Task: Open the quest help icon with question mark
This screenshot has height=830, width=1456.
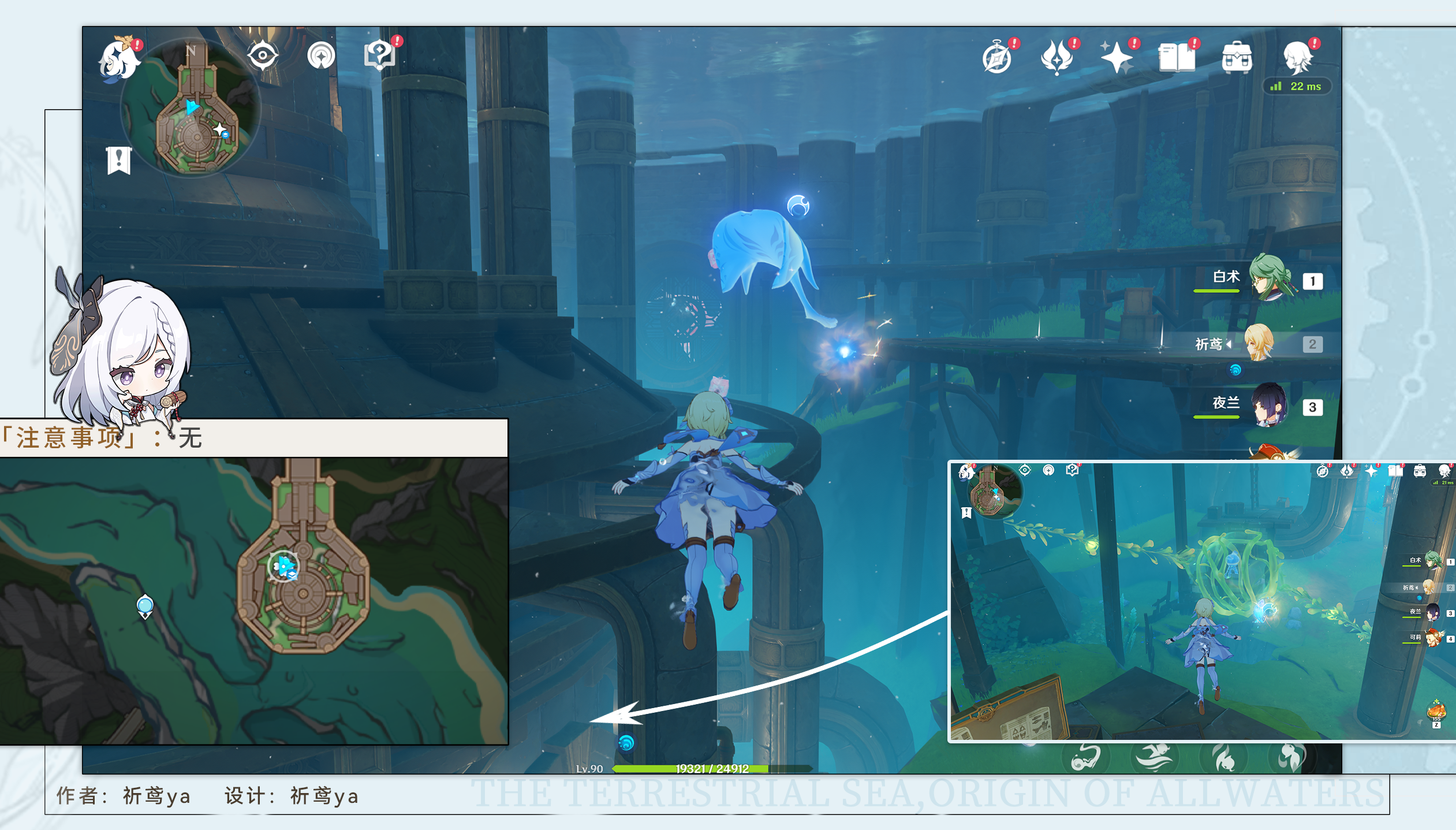Action: click(x=379, y=56)
